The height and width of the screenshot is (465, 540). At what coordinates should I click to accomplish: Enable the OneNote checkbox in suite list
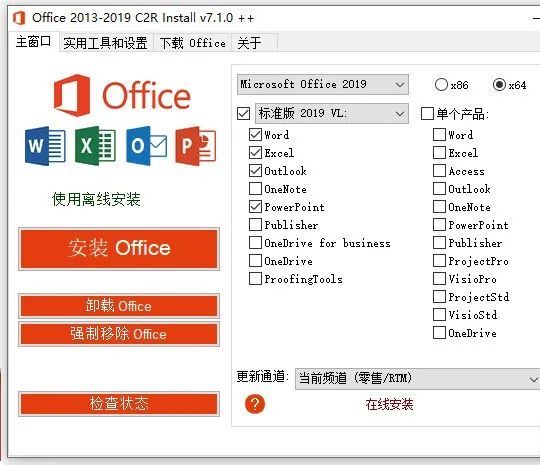click(x=255, y=189)
